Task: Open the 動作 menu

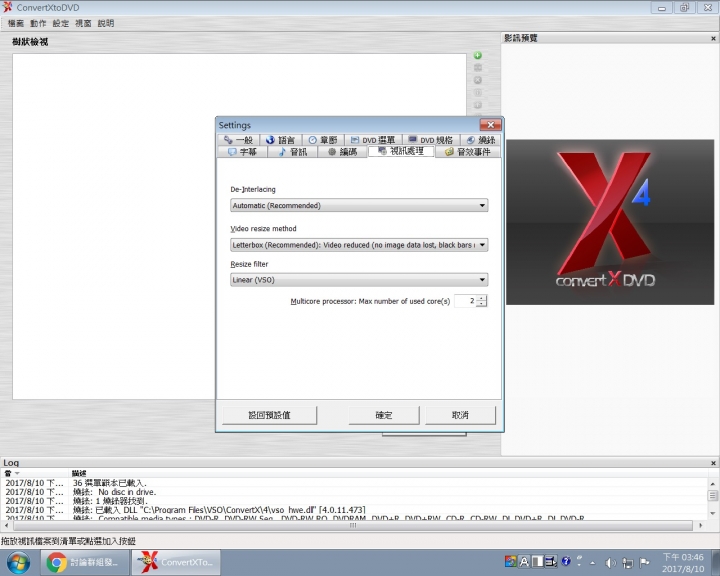Action: [38, 23]
